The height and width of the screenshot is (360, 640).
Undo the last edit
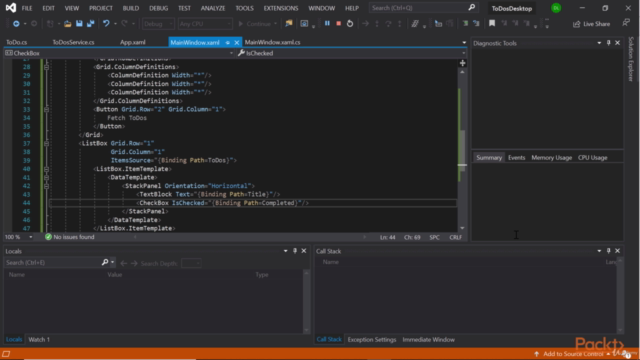(x=106, y=24)
